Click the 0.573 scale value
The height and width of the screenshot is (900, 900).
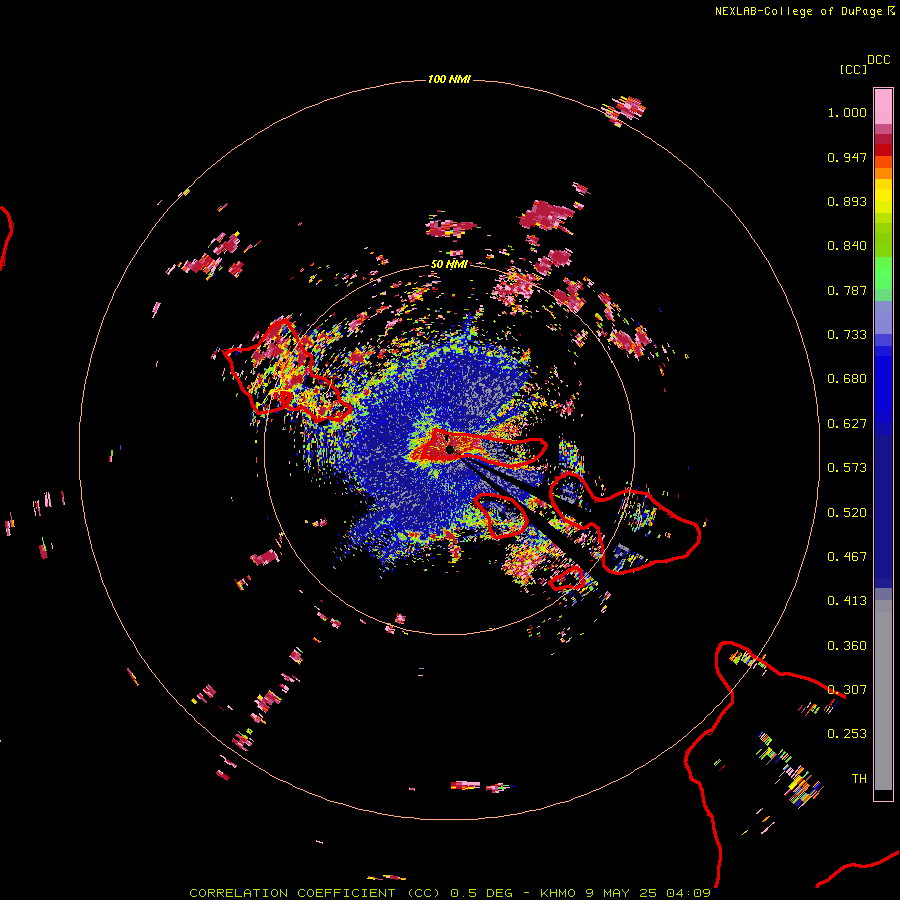(x=847, y=468)
